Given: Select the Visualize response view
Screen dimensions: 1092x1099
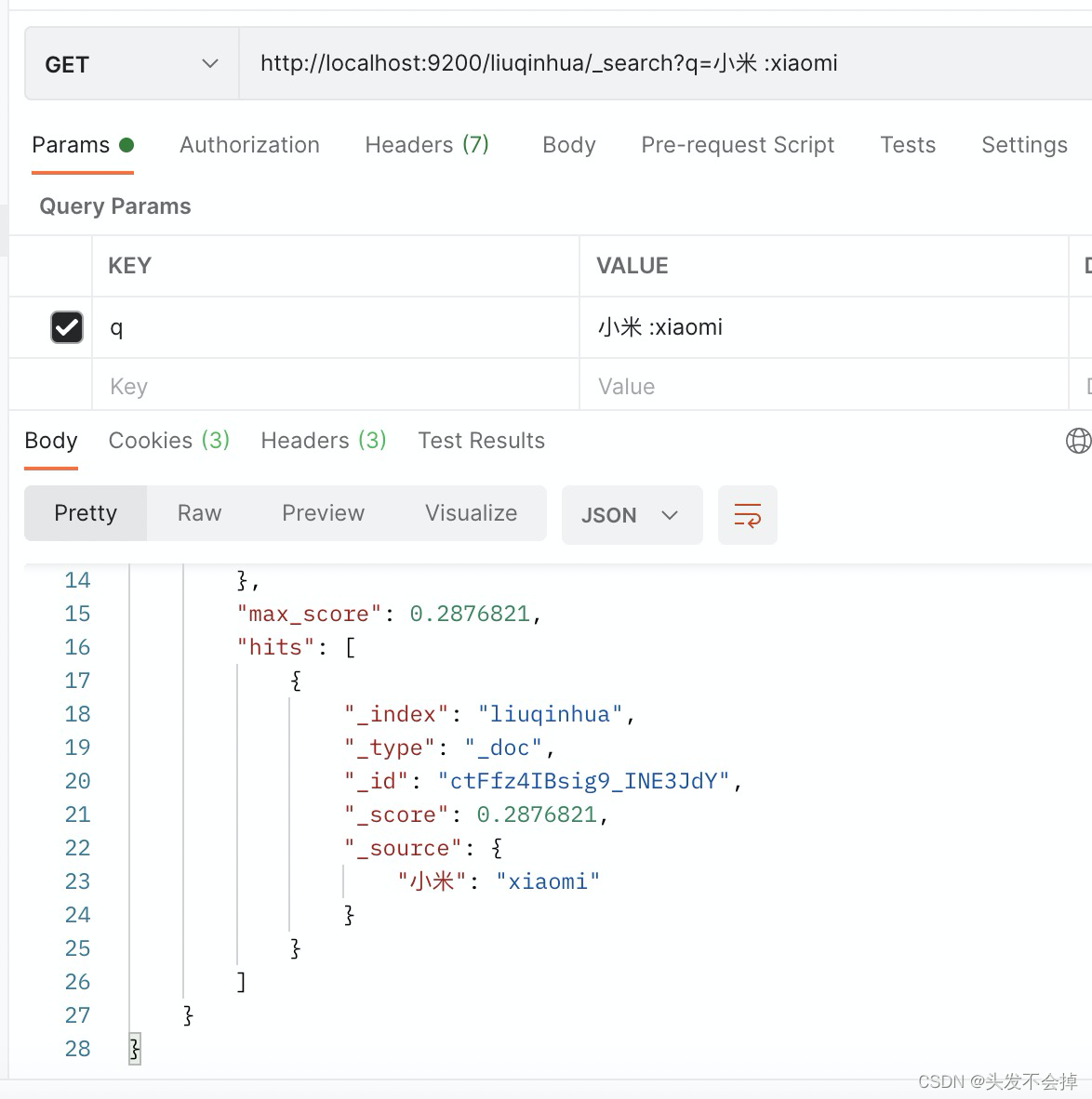Looking at the screenshot, I should point(472,513).
